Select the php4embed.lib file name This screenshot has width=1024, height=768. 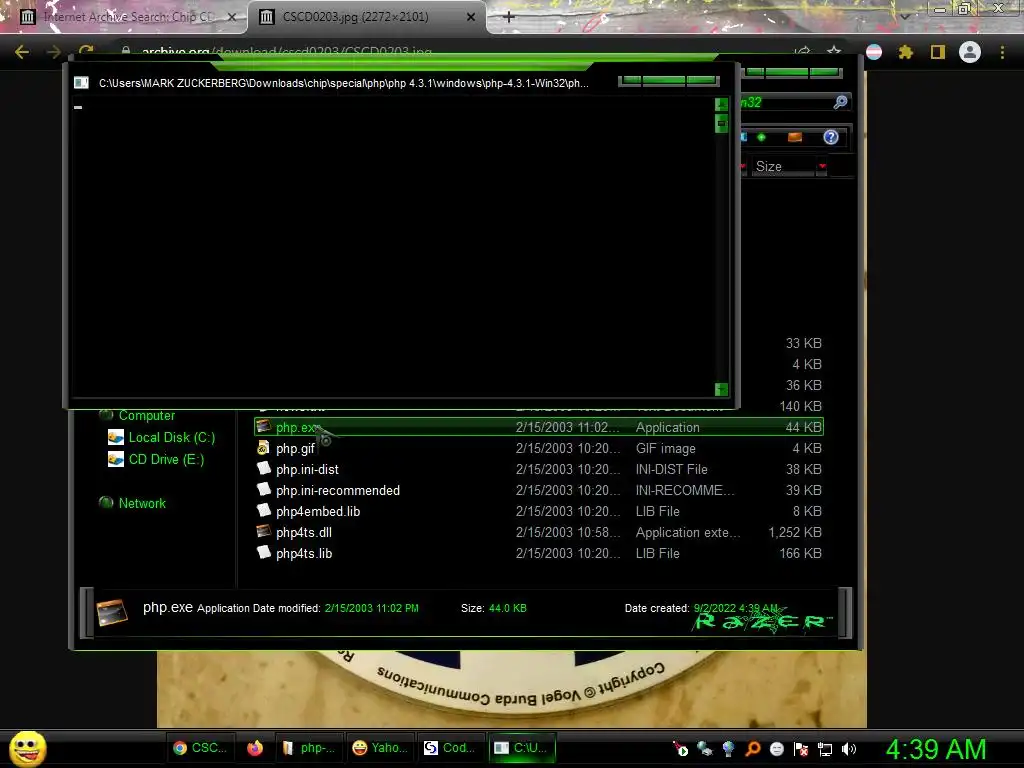pos(318,511)
